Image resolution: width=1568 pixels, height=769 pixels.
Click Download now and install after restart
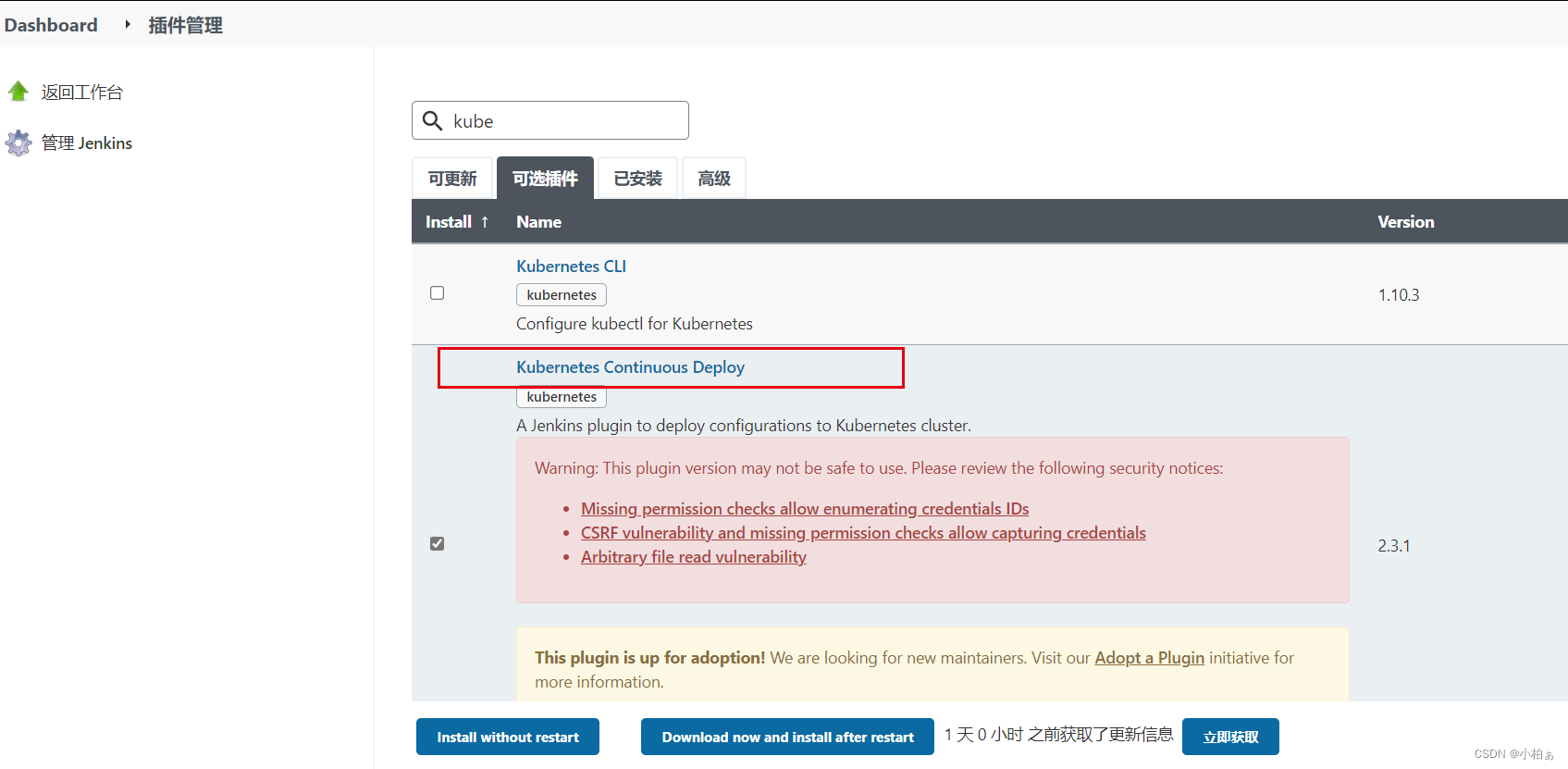pos(787,737)
